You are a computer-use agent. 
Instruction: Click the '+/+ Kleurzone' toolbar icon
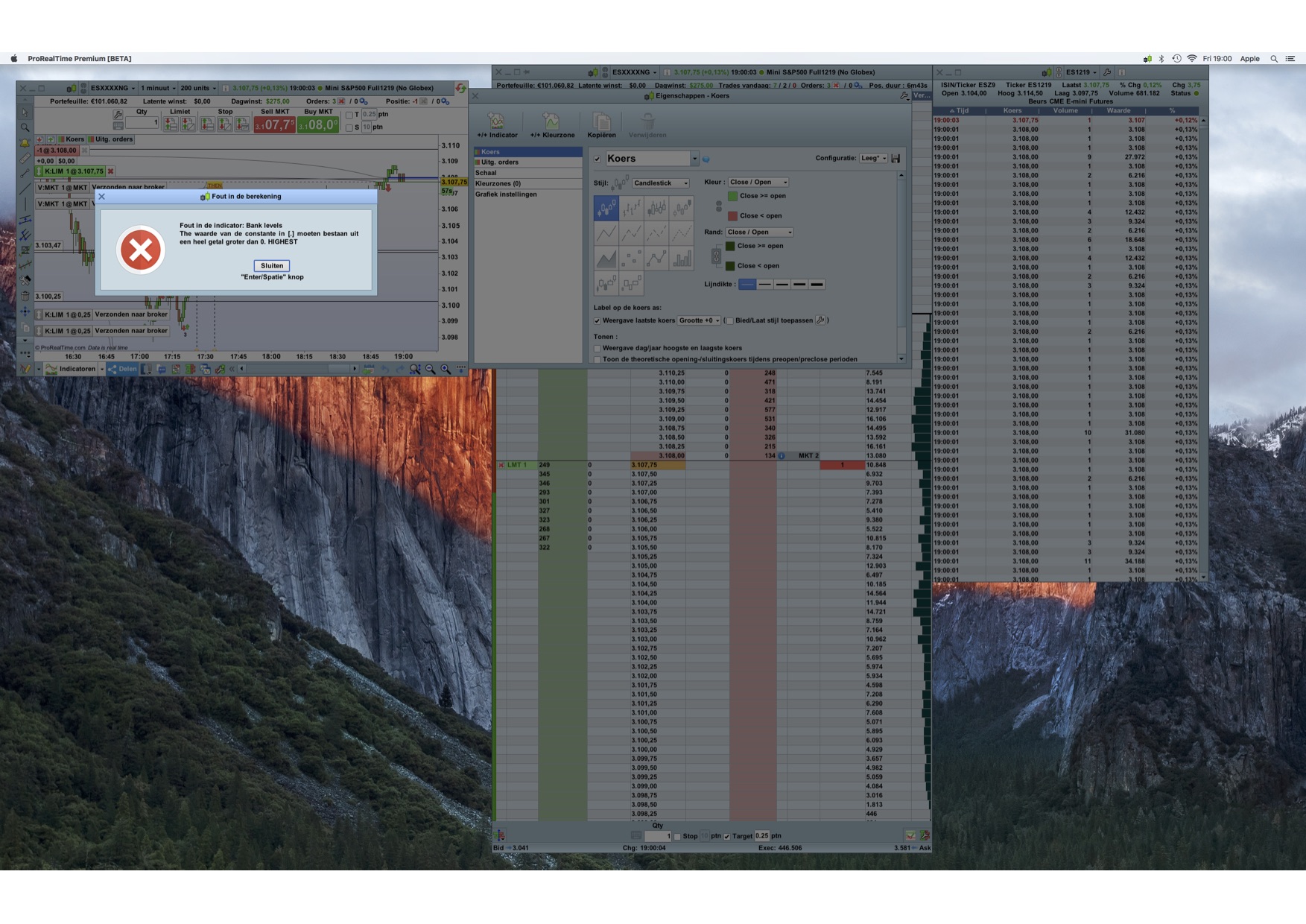point(552,125)
